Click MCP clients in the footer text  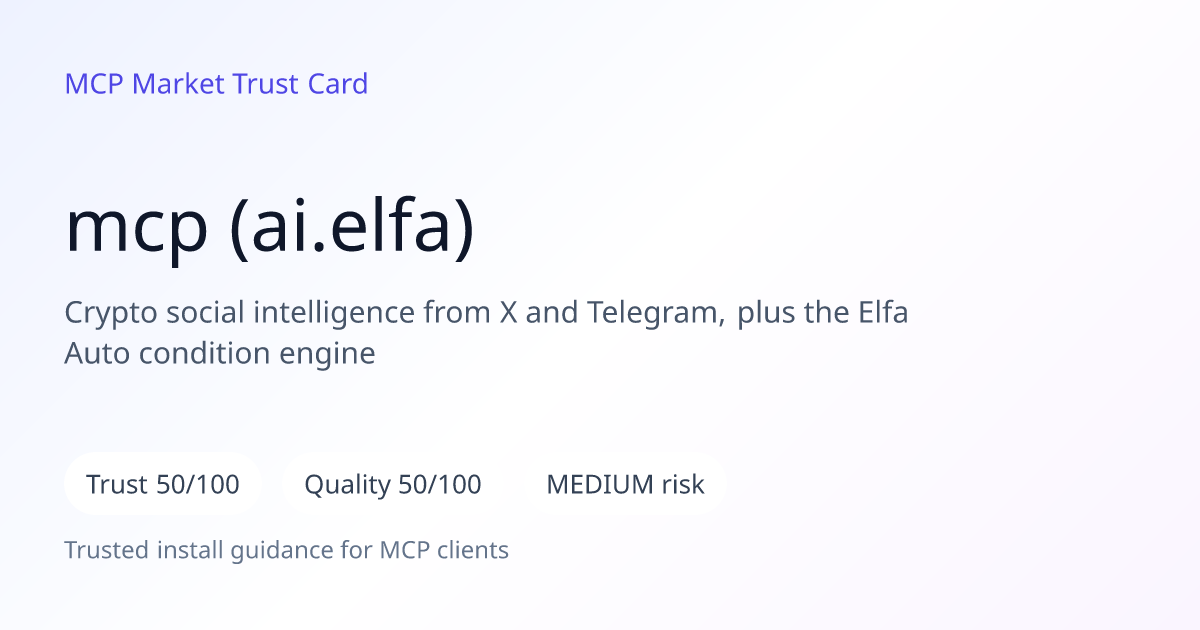[444, 550]
